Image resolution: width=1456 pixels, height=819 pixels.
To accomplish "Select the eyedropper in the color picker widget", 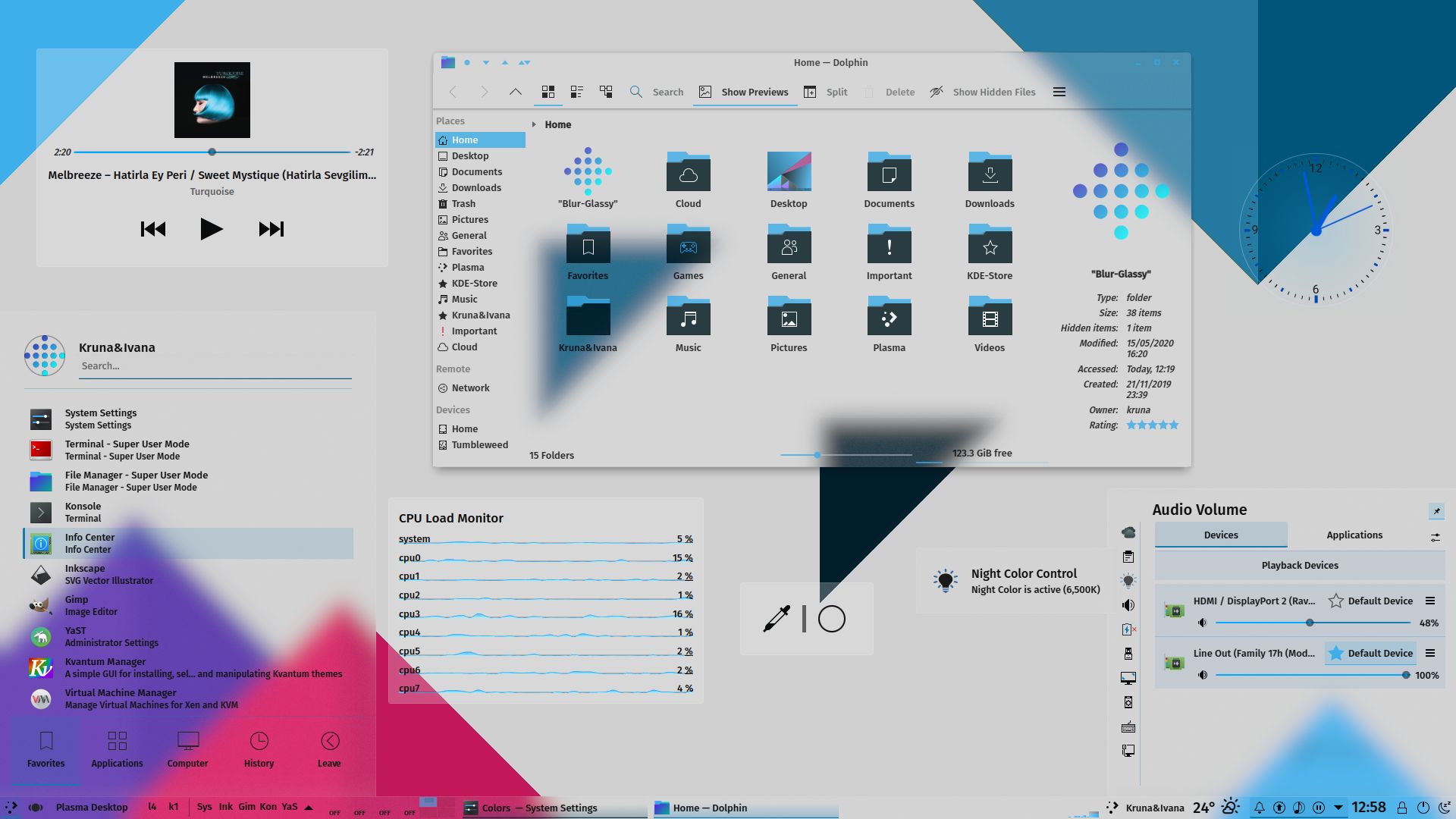I will 777,619.
